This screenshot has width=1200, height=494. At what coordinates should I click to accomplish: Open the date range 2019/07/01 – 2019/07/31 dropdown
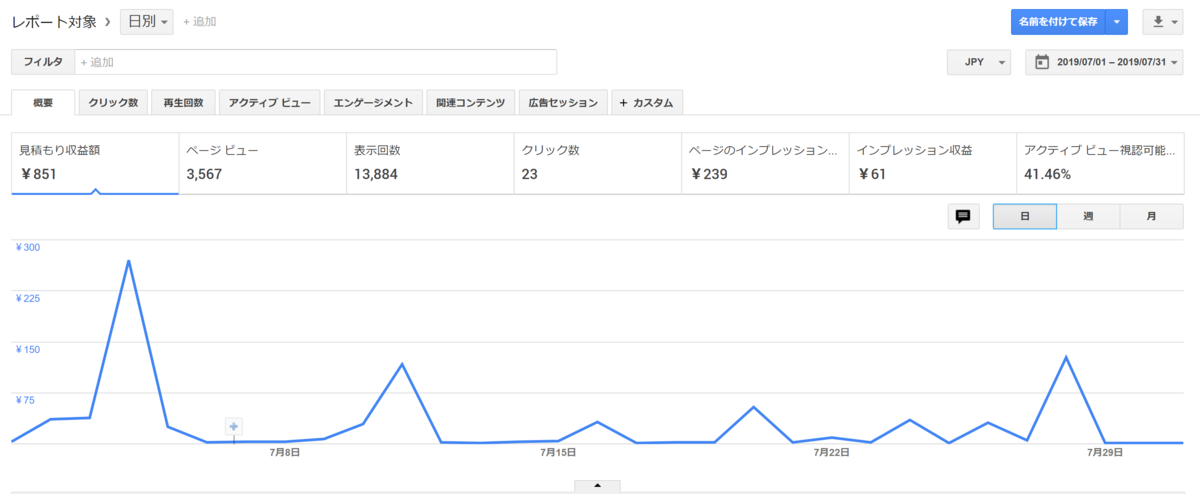point(1104,62)
